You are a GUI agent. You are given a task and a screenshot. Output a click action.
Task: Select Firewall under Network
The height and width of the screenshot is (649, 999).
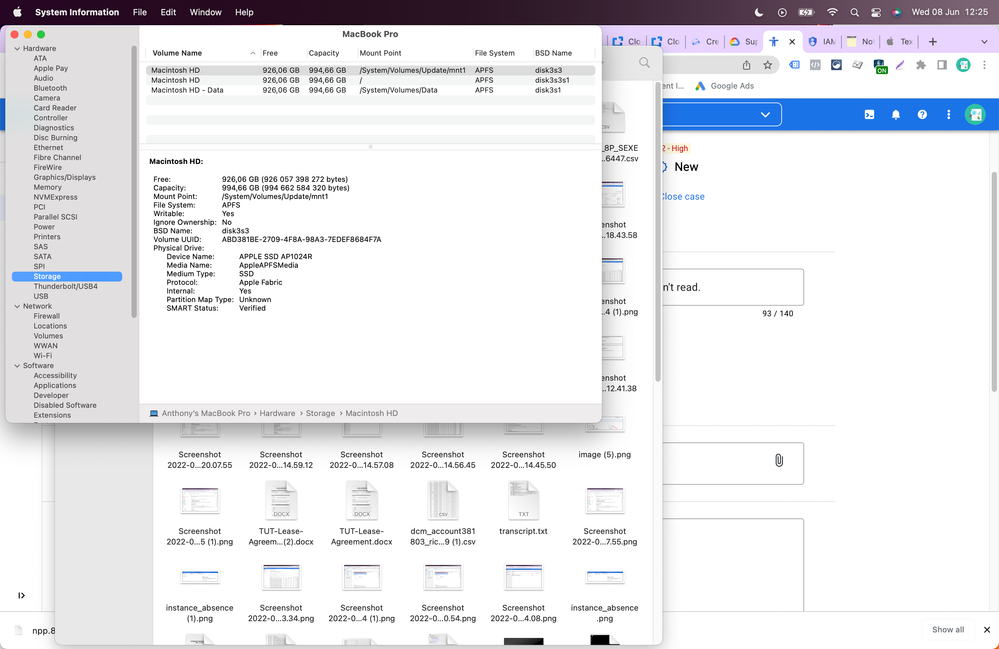[47, 316]
